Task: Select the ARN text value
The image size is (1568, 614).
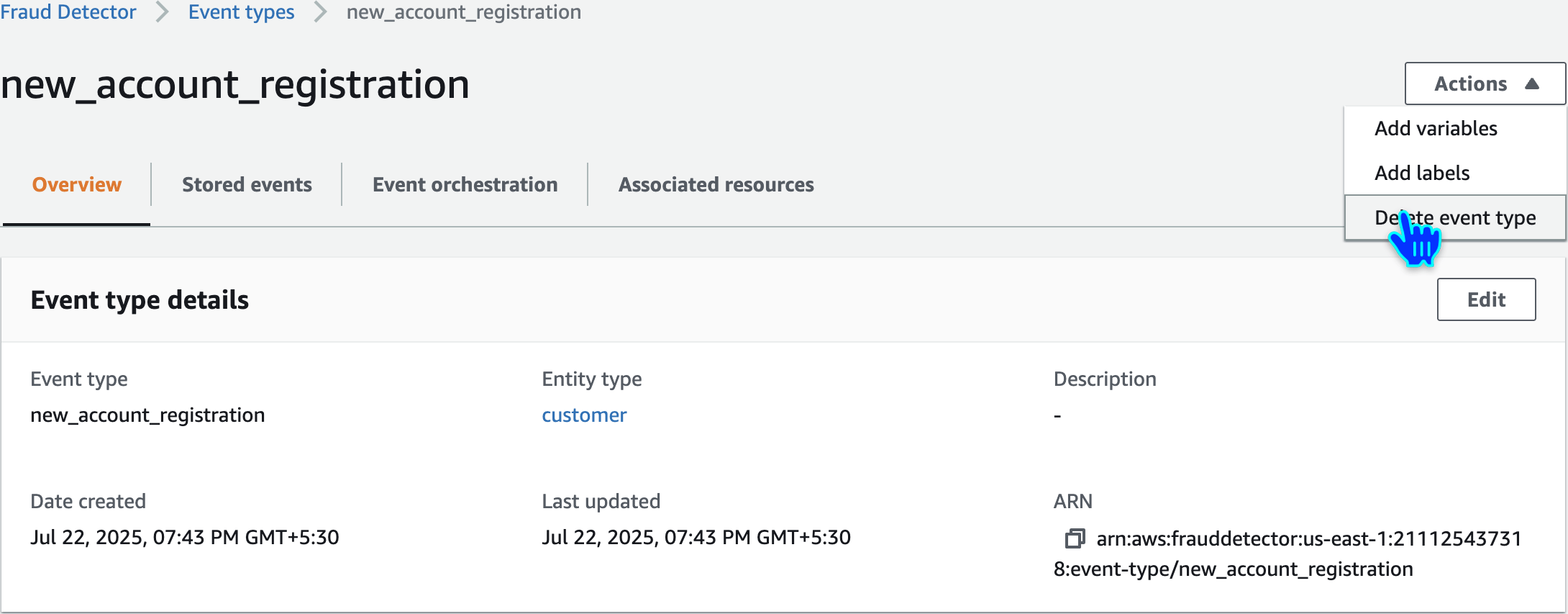Action: click(x=1287, y=554)
